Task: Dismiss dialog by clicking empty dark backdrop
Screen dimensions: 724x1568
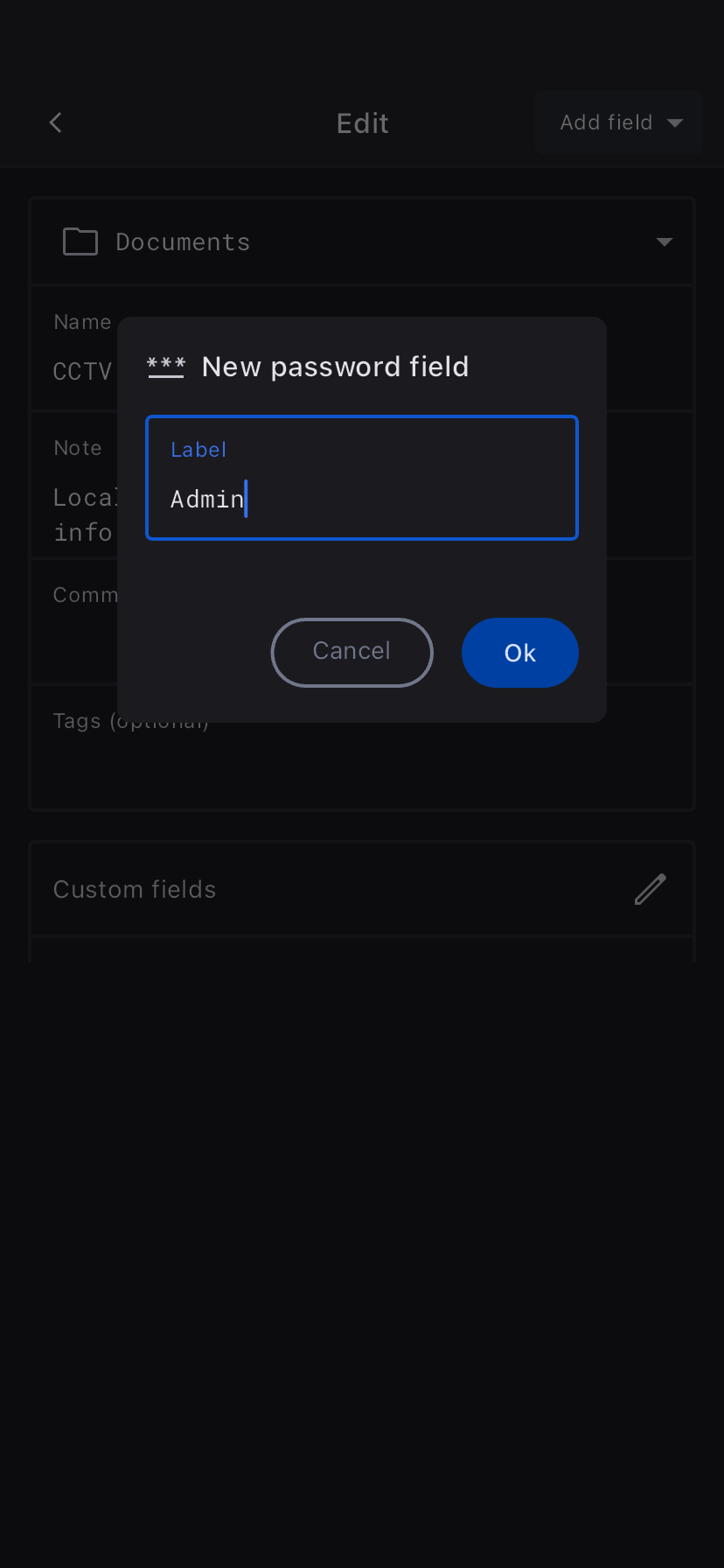Action: tap(362, 1225)
